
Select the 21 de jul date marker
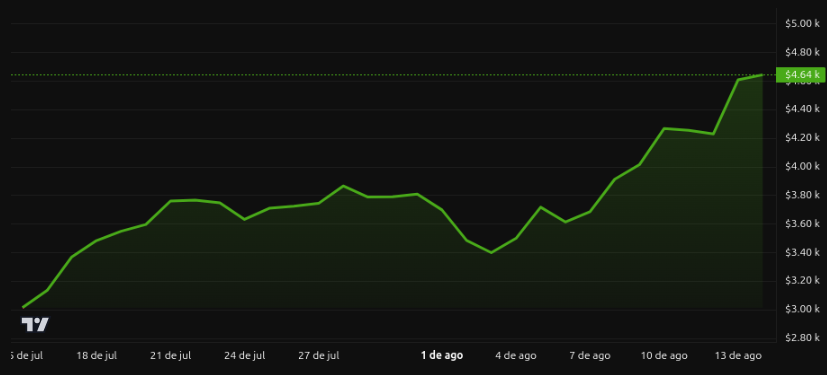point(170,355)
